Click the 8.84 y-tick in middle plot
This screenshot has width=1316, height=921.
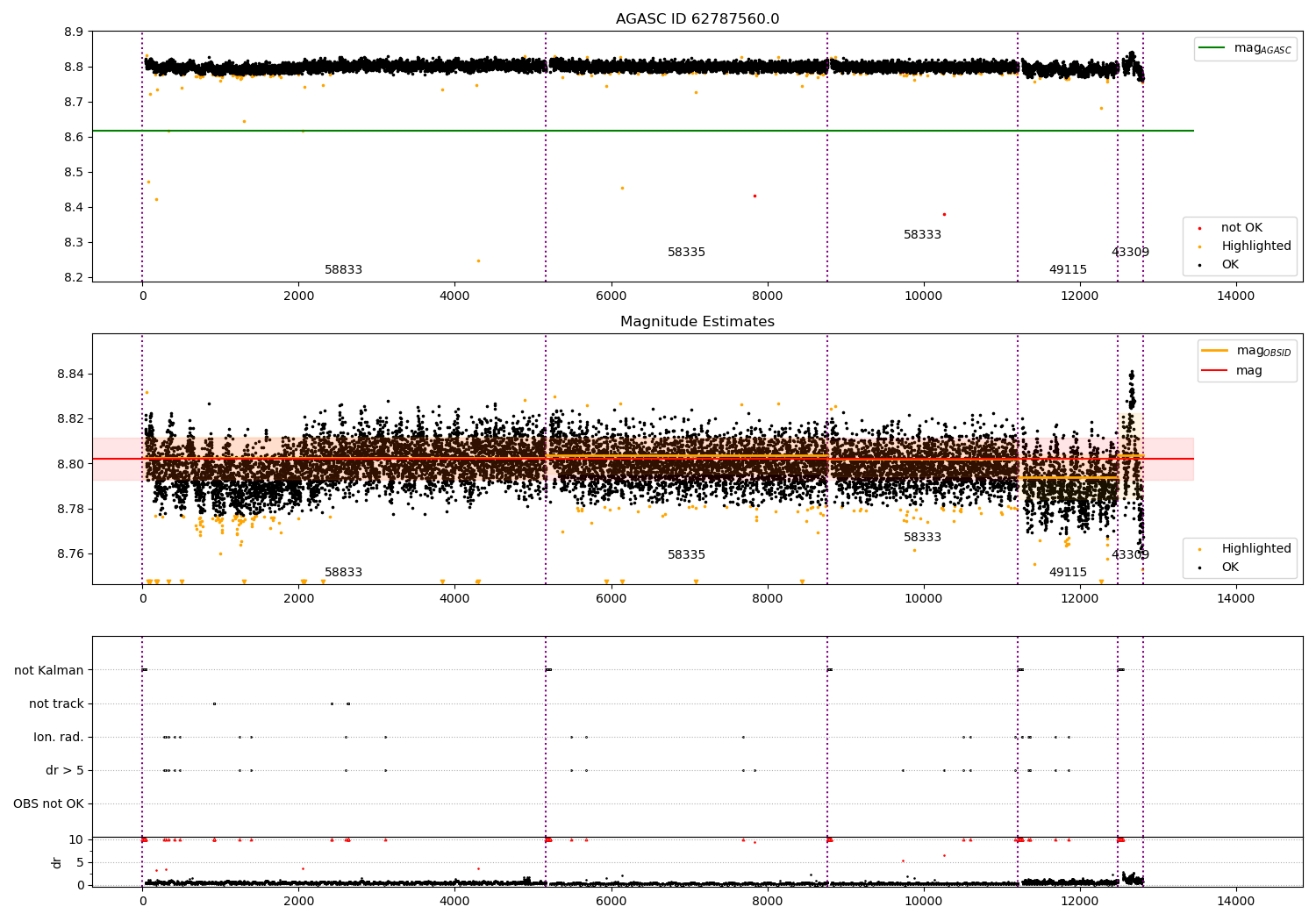[71, 375]
